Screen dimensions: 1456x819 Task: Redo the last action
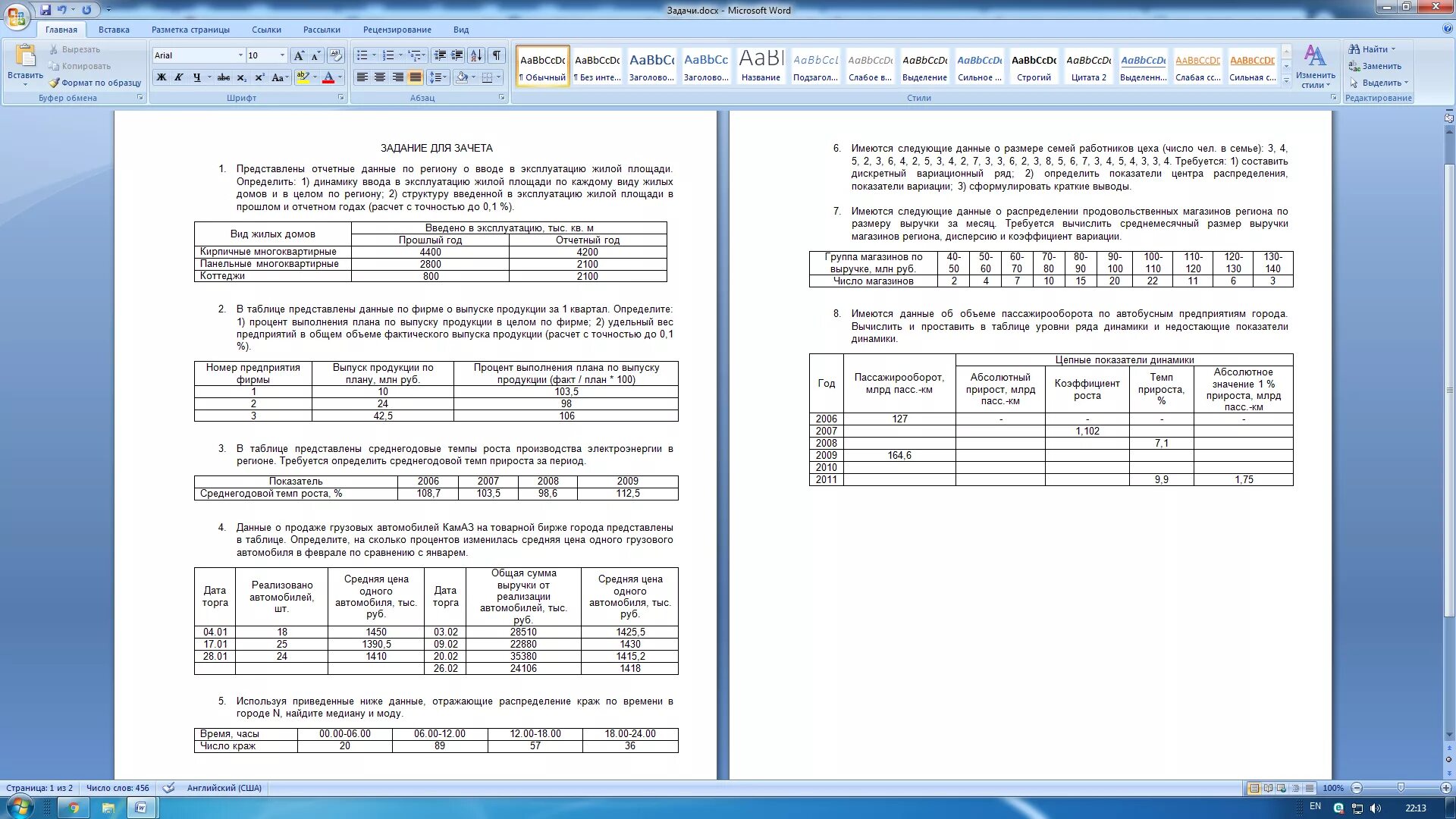point(86,10)
